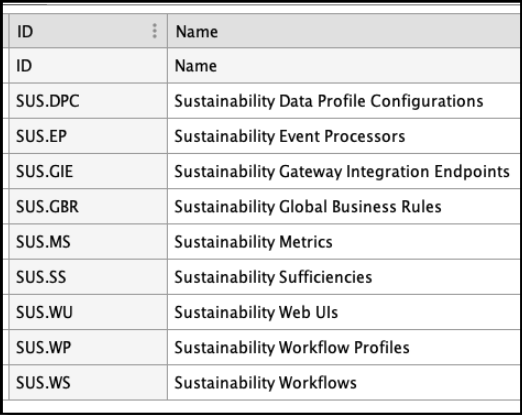Select the SUS.WP ID cell
This screenshot has width=522, height=415.
click(x=88, y=347)
